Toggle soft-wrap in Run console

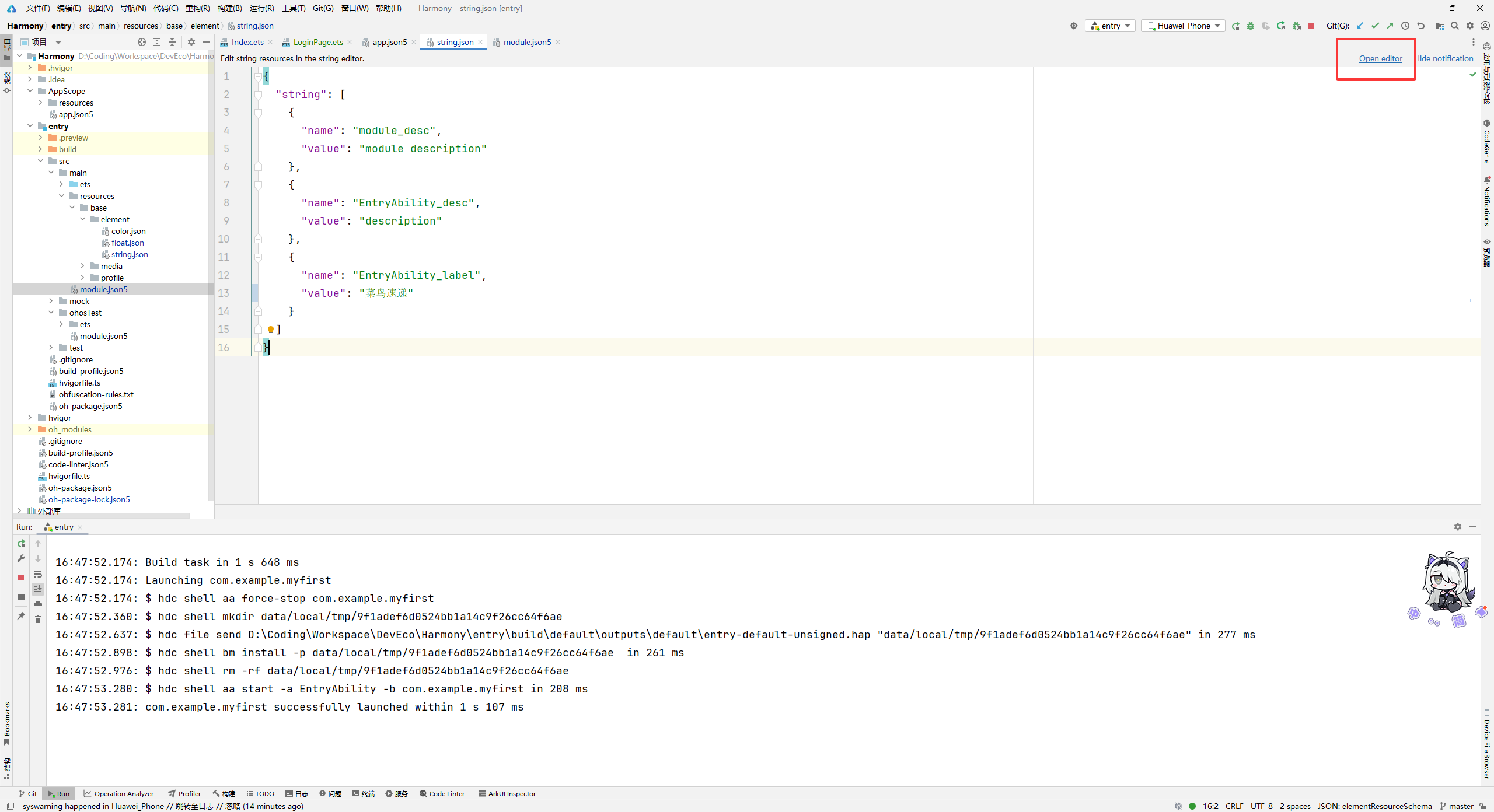click(x=38, y=574)
